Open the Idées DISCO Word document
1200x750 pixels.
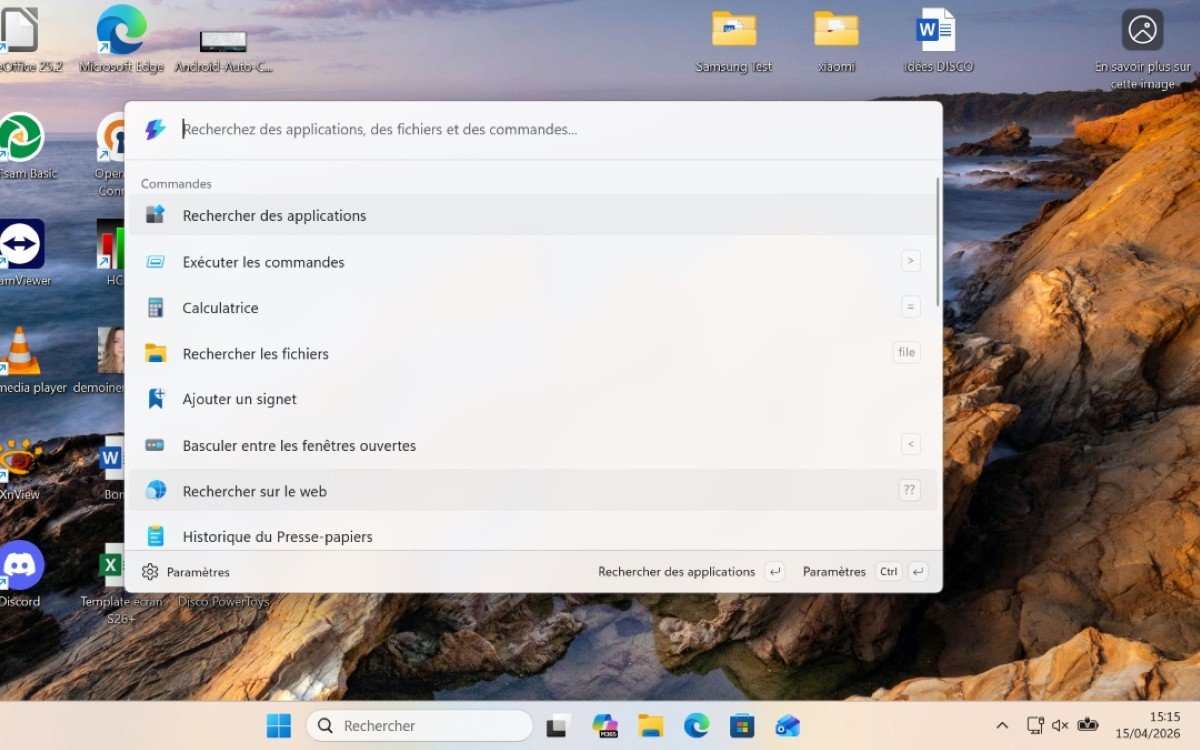937,30
